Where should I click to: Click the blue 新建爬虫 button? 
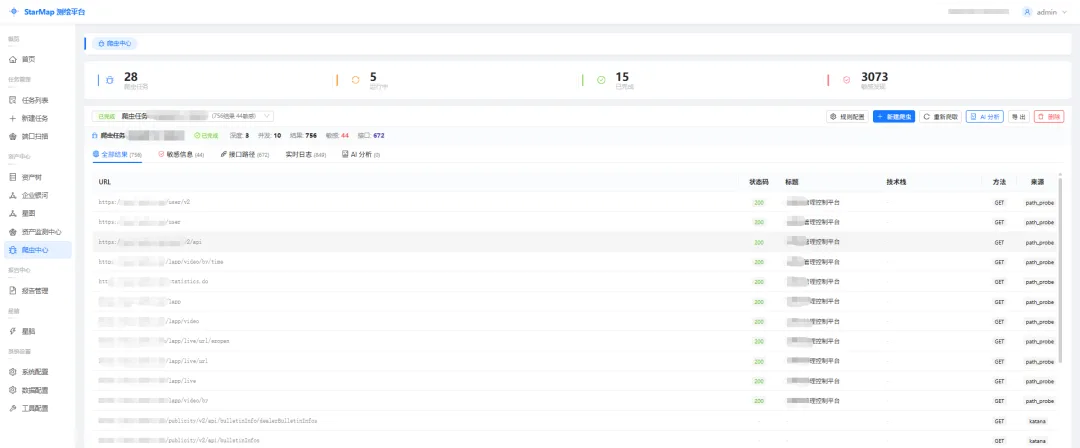(894, 117)
